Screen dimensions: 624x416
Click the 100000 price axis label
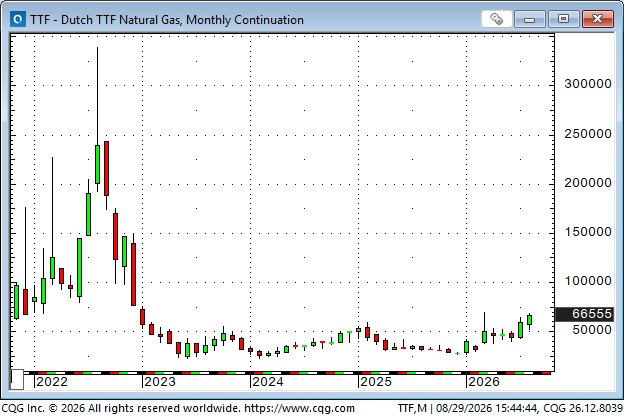(x=588, y=281)
